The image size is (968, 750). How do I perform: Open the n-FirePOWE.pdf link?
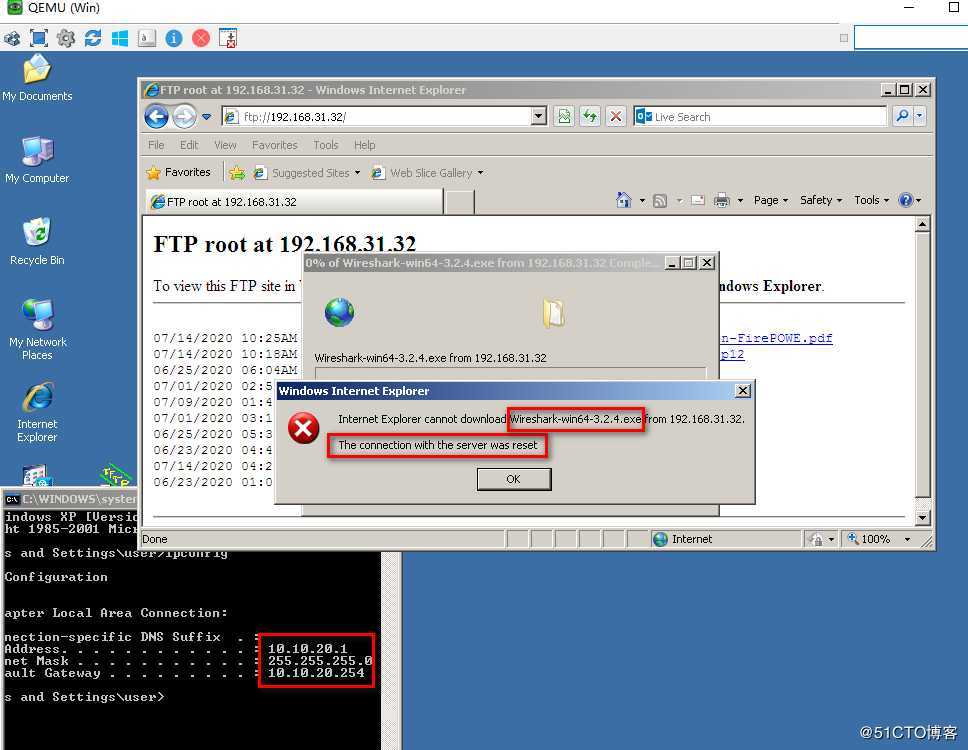[777, 338]
